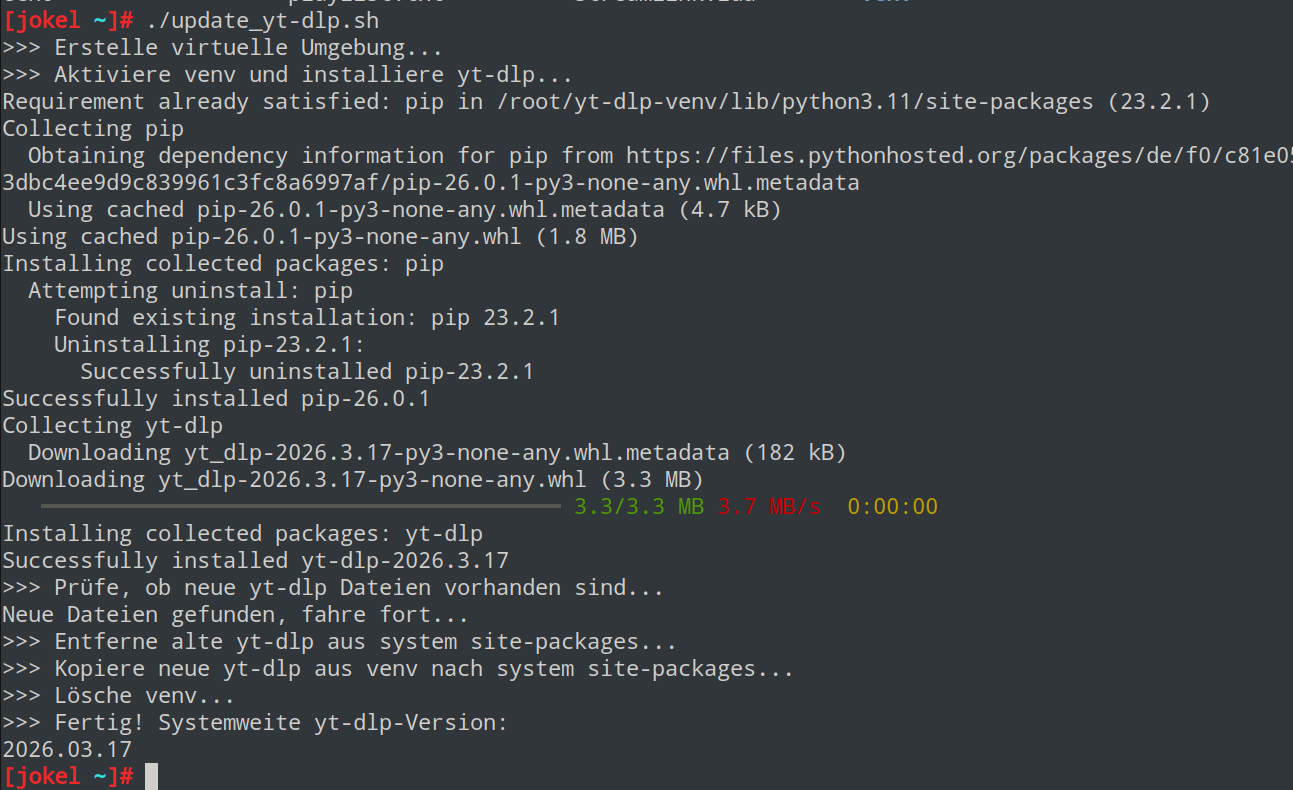Select the 2026.03.17 version output line

tap(67, 749)
